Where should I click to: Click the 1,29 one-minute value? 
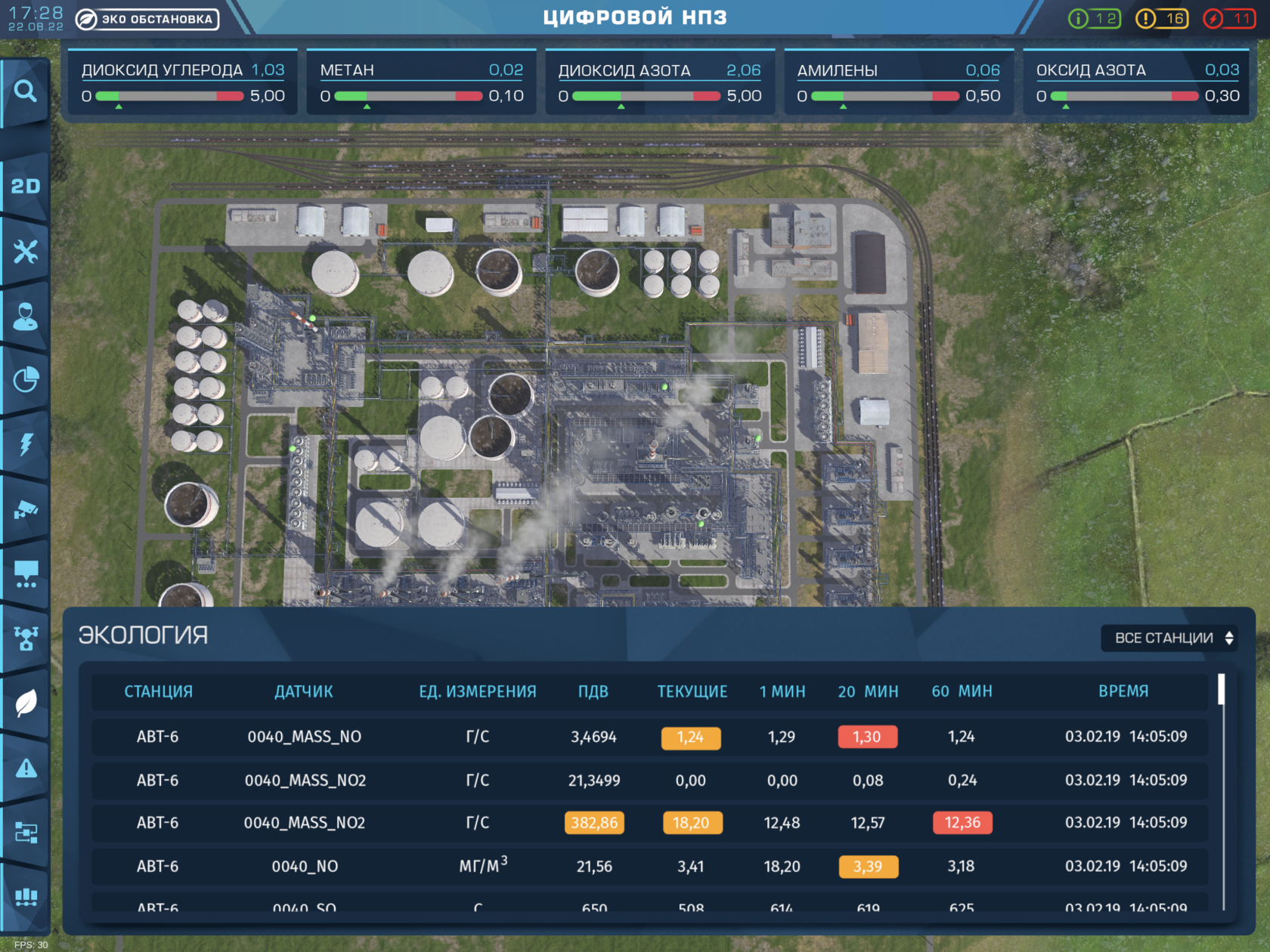tap(782, 737)
